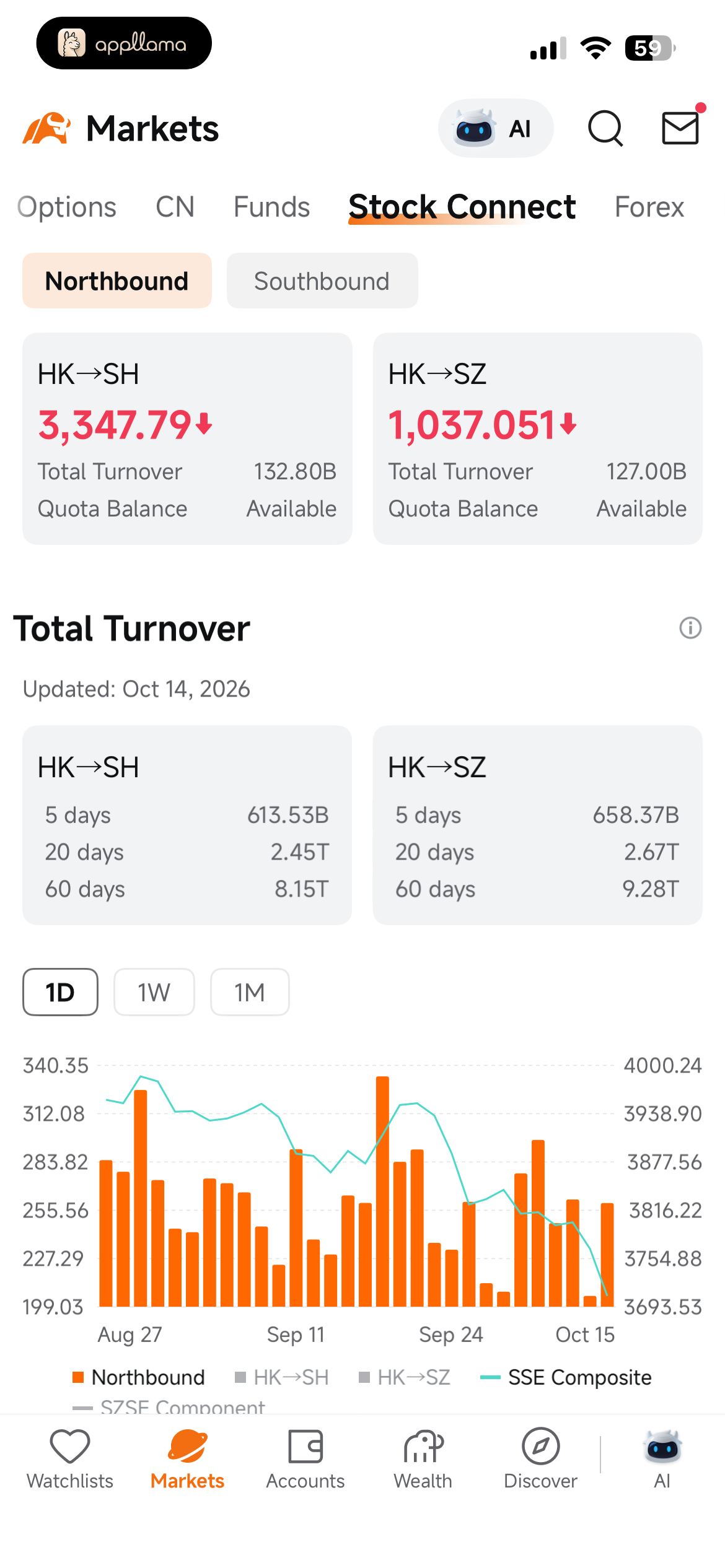
Task: Tap the battery indicator showing 59
Action: pos(650,48)
